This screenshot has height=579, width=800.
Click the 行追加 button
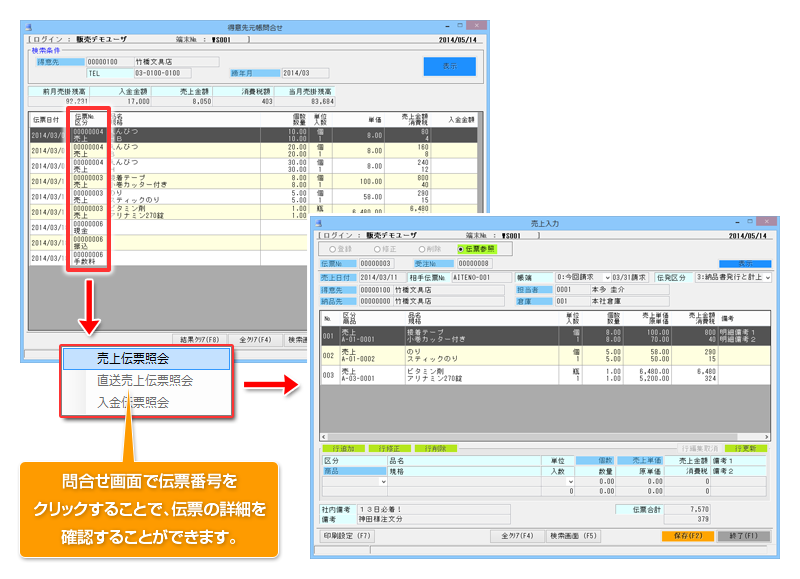(343, 448)
